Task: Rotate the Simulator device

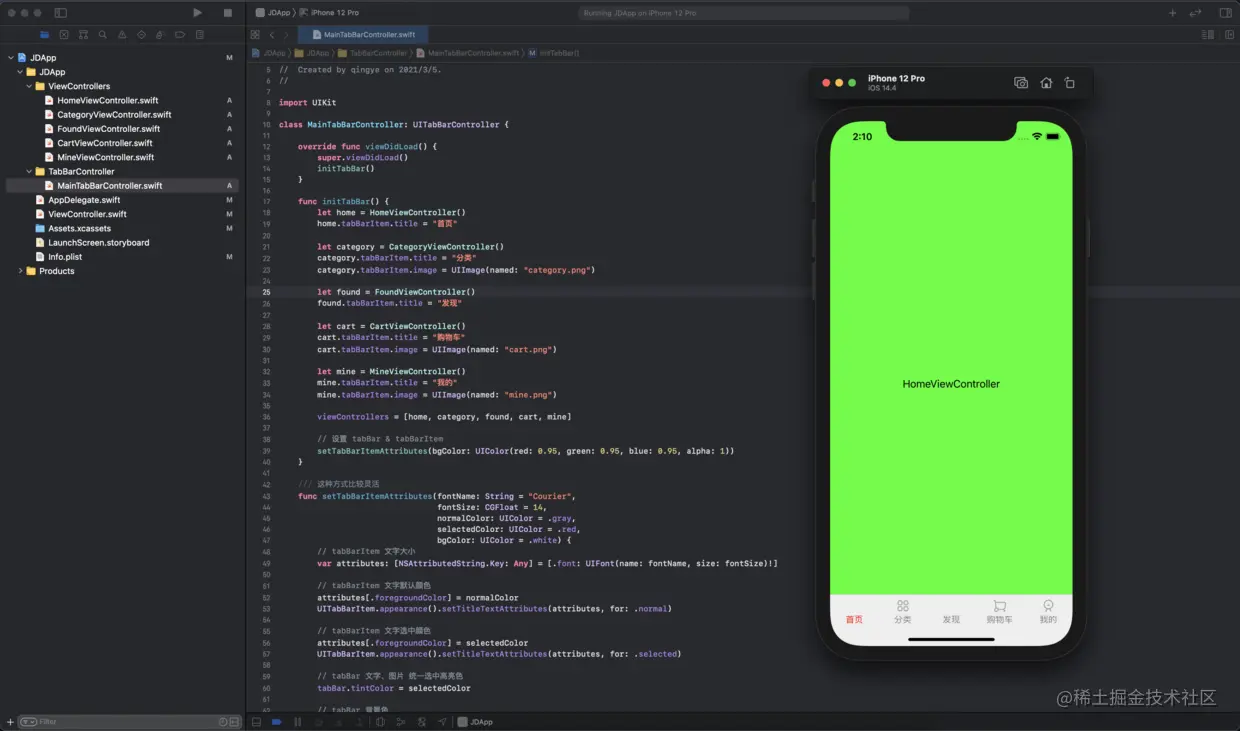Action: 1070,83
